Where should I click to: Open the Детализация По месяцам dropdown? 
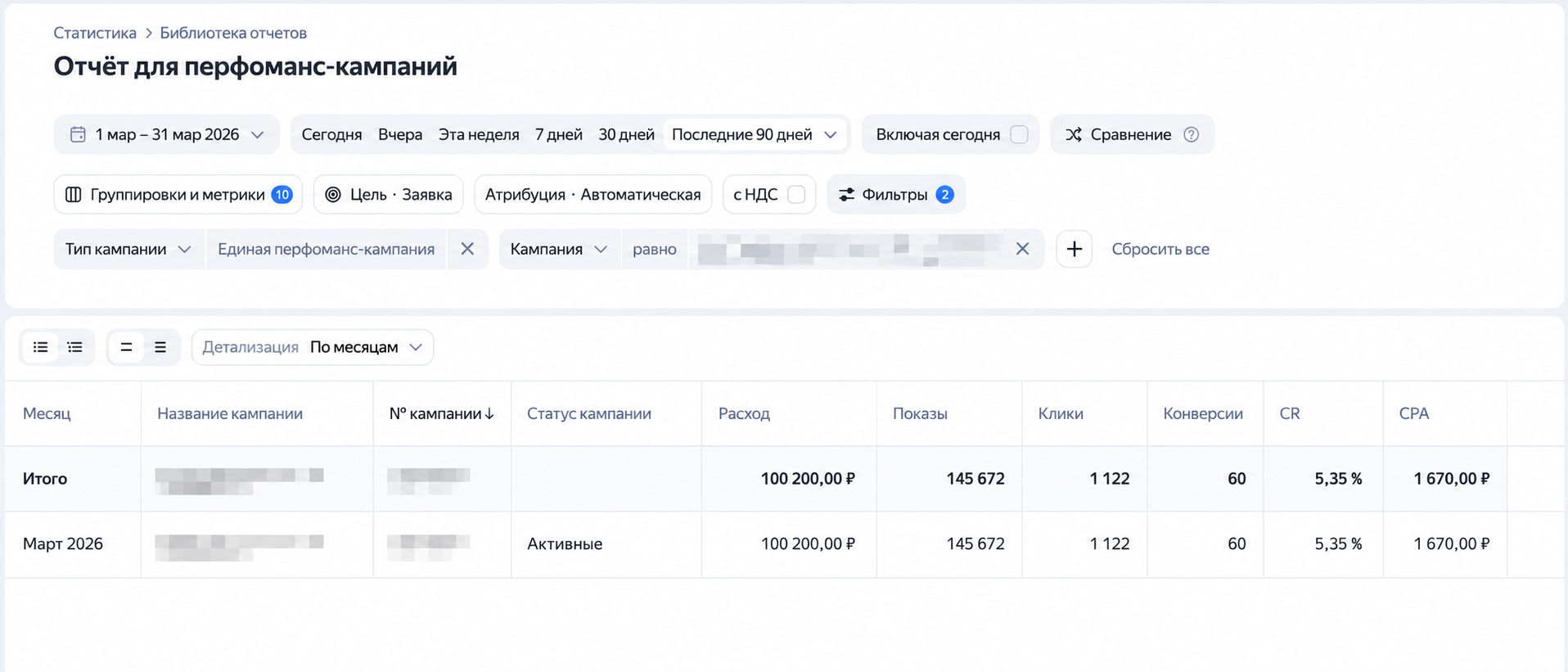click(x=313, y=347)
